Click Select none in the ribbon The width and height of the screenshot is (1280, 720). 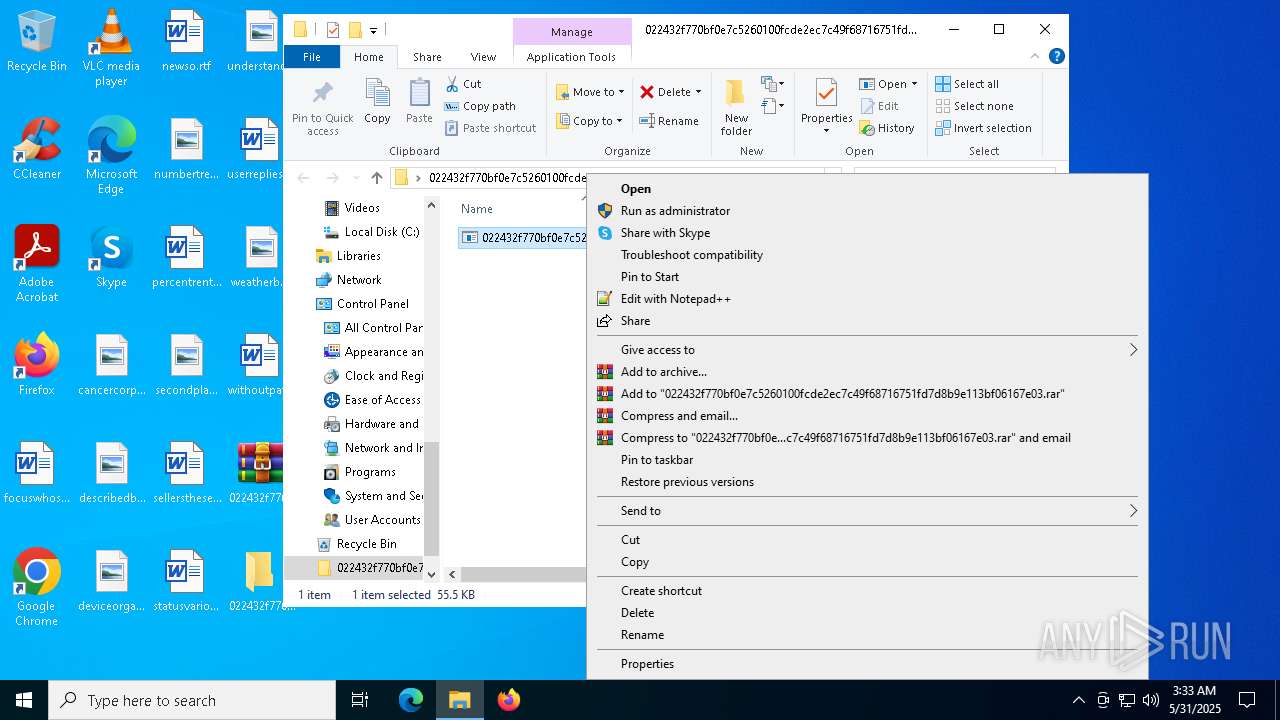974,106
